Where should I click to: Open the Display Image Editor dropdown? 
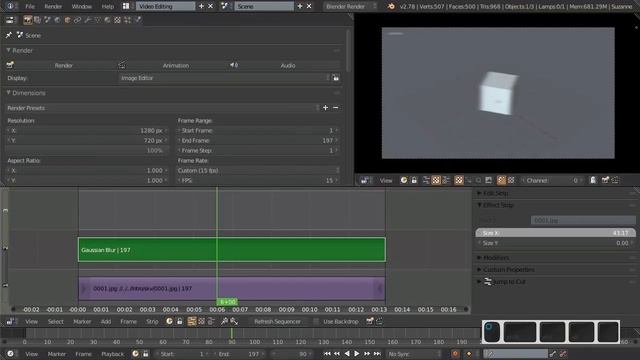tap(224, 78)
